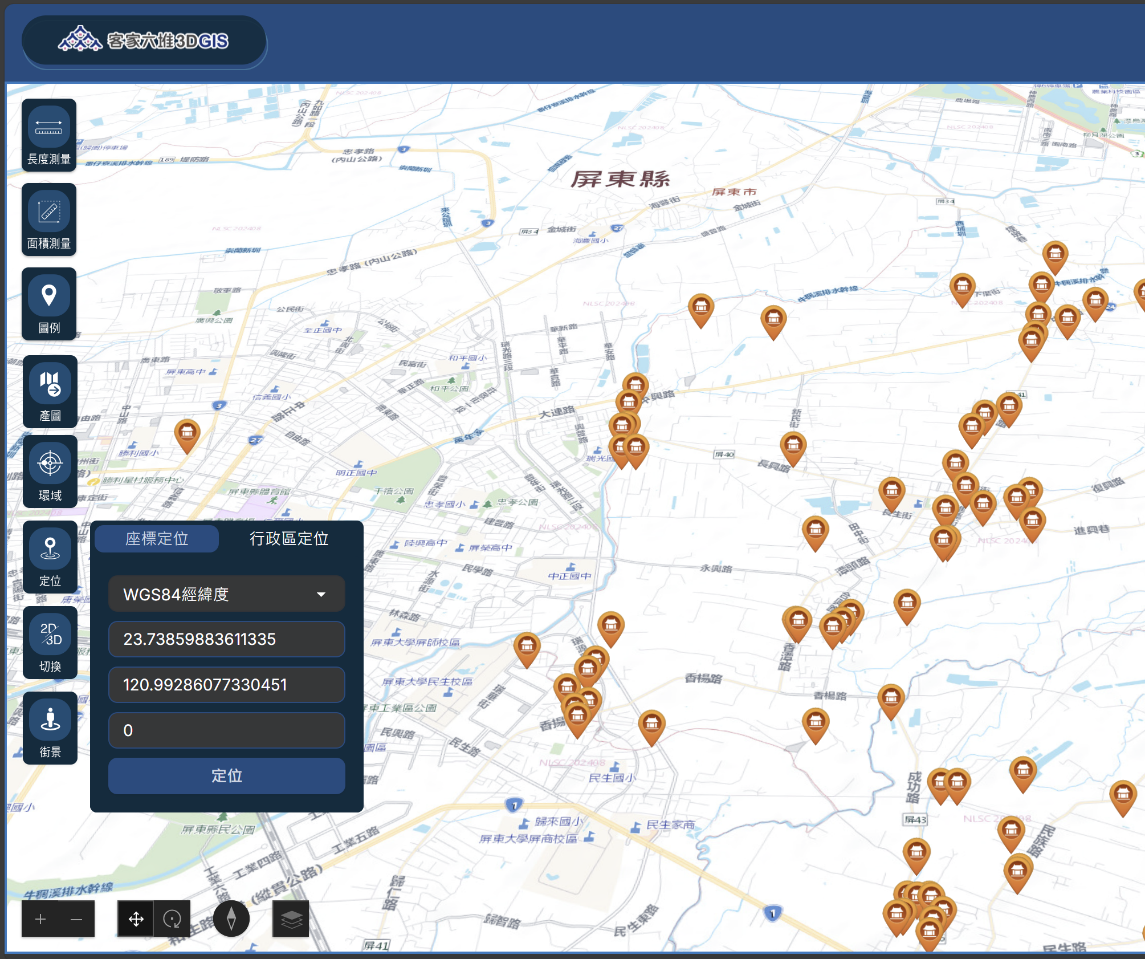This screenshot has width=1145, height=959.
Task: Show the 圖例 legend panel
Action: 49,304
